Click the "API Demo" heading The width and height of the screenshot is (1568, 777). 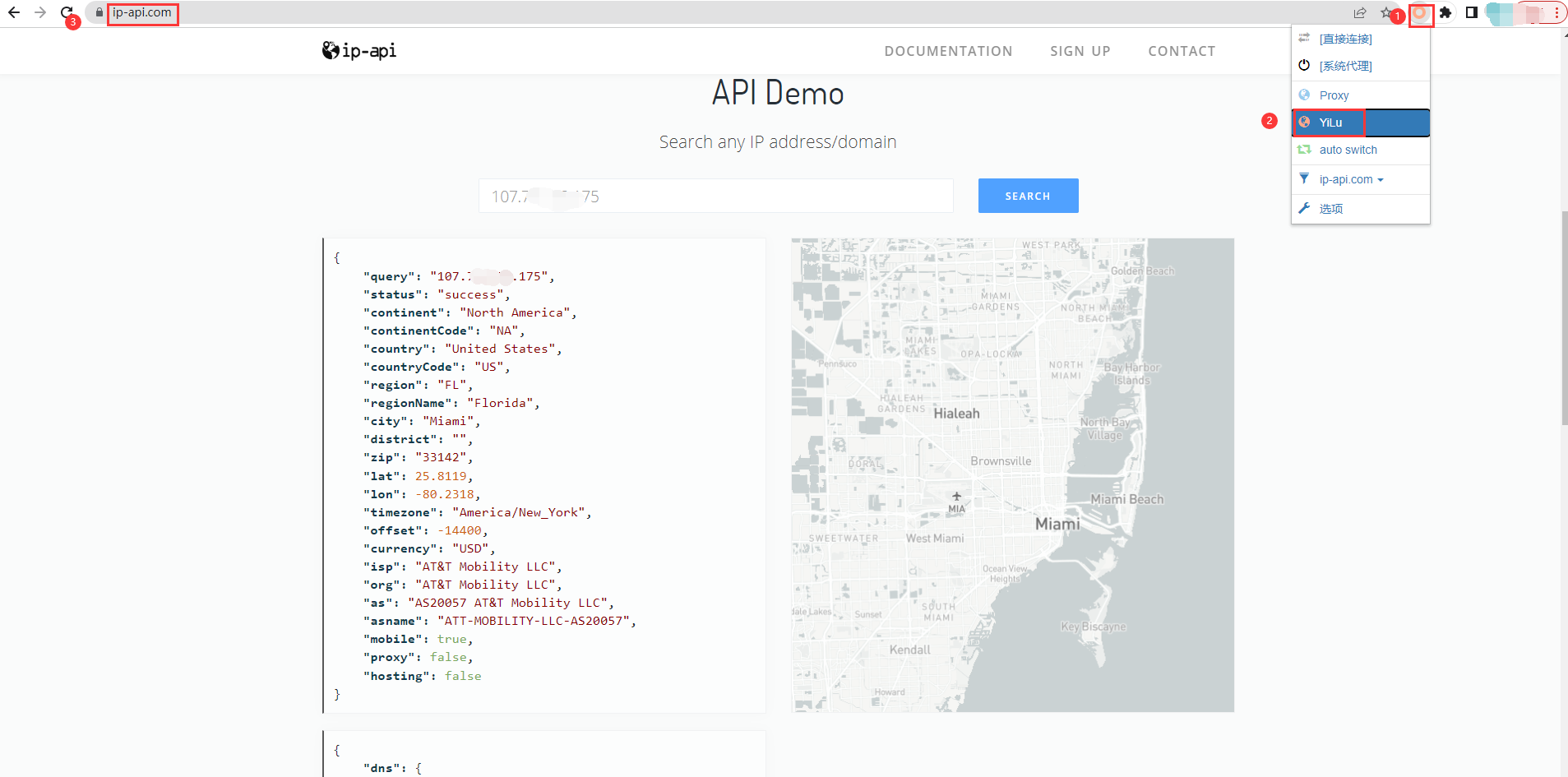pyautogui.click(x=778, y=93)
